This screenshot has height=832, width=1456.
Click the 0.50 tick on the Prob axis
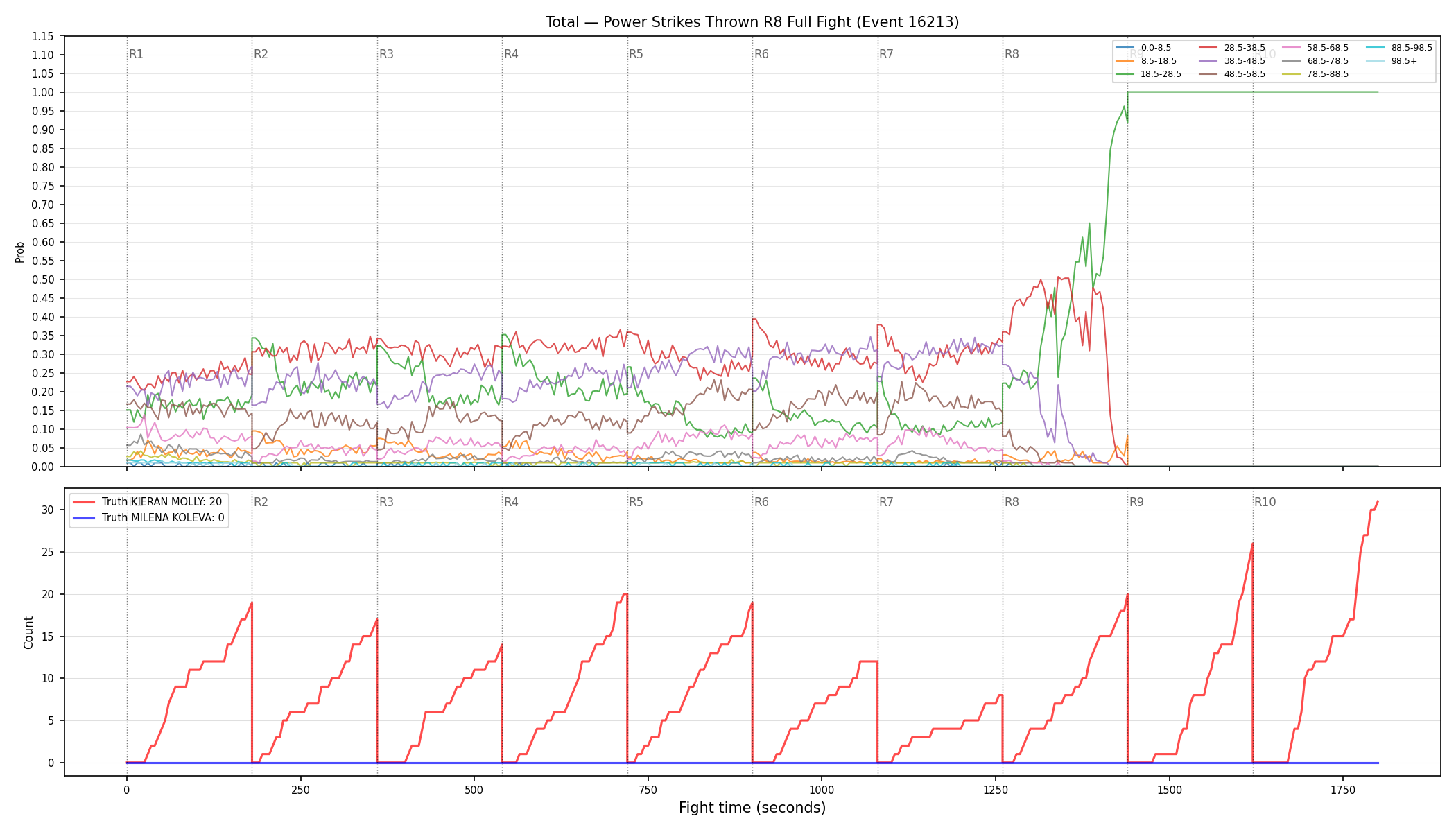click(x=43, y=280)
